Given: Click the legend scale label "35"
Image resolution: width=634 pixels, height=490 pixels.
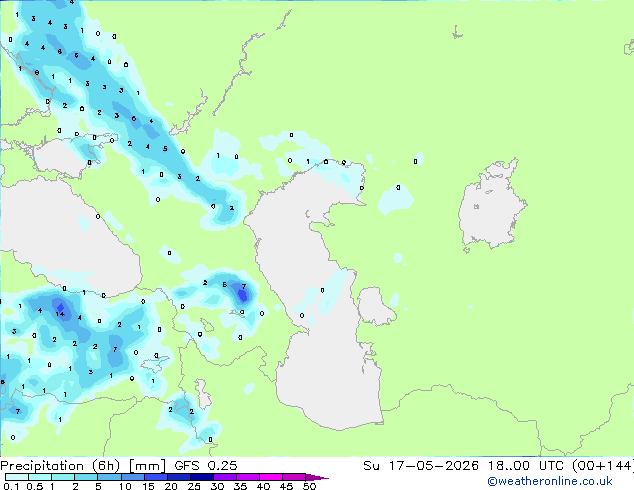Looking at the screenshot, I should (240, 486).
